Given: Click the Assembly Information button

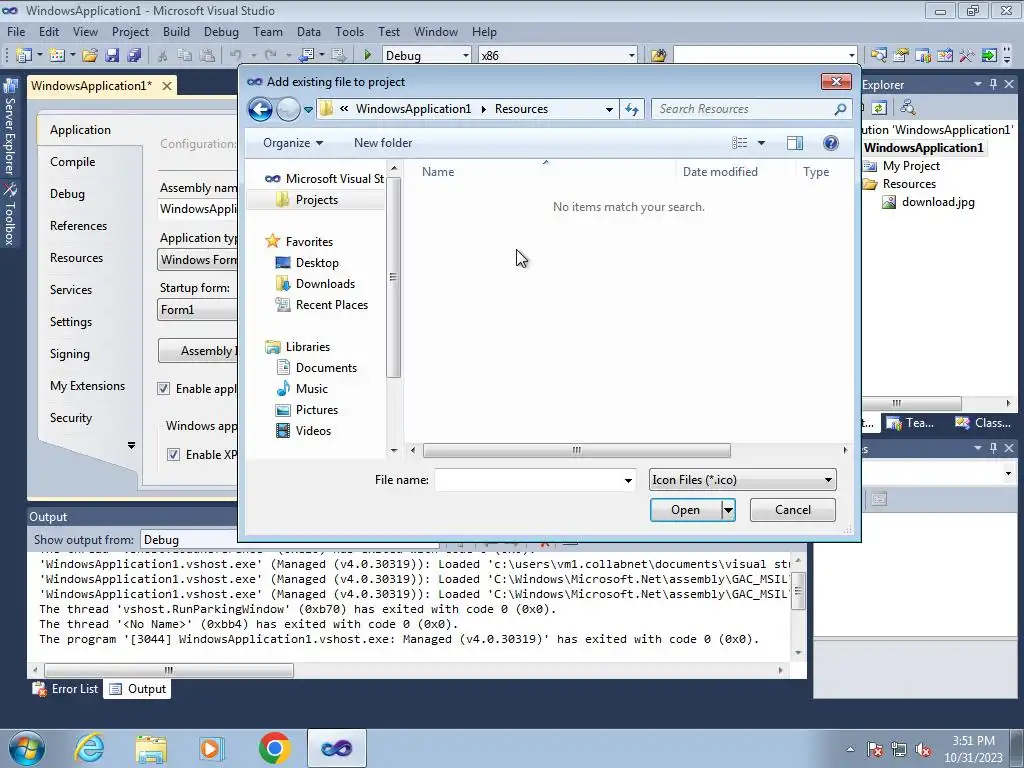Looking at the screenshot, I should [x=199, y=351].
